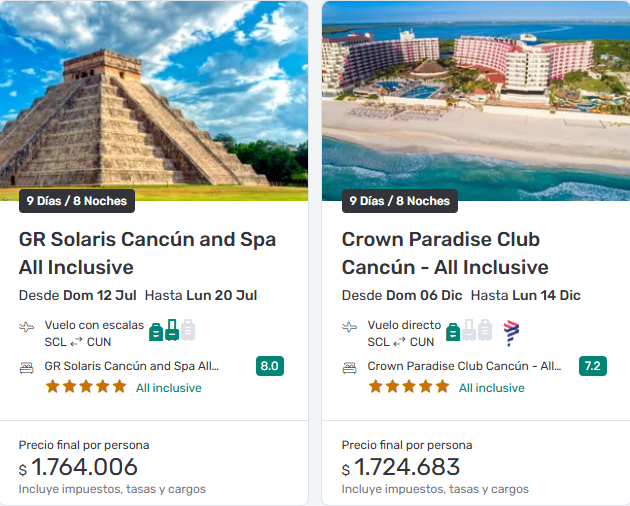
Task: Click the five-star rating under GR Solaris
Action: (86, 387)
